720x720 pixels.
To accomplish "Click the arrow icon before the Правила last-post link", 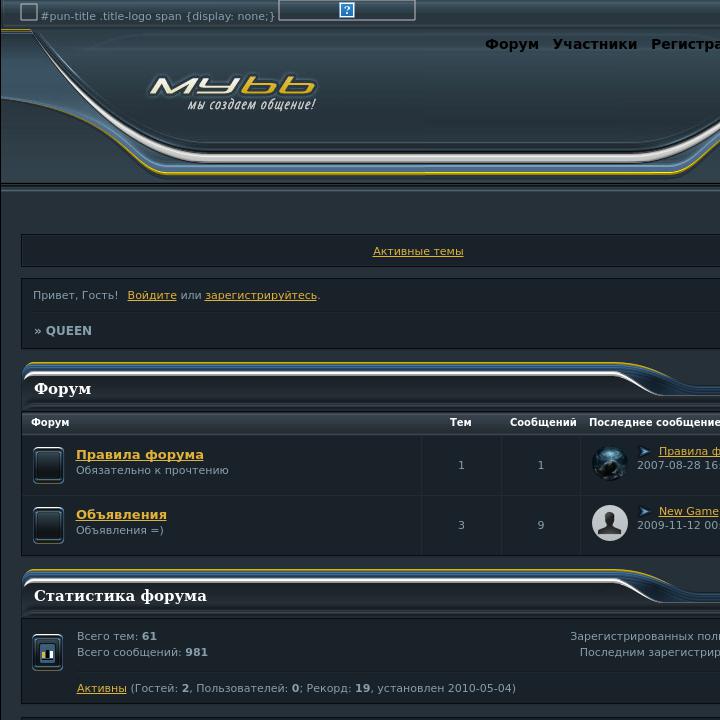I will click(645, 451).
